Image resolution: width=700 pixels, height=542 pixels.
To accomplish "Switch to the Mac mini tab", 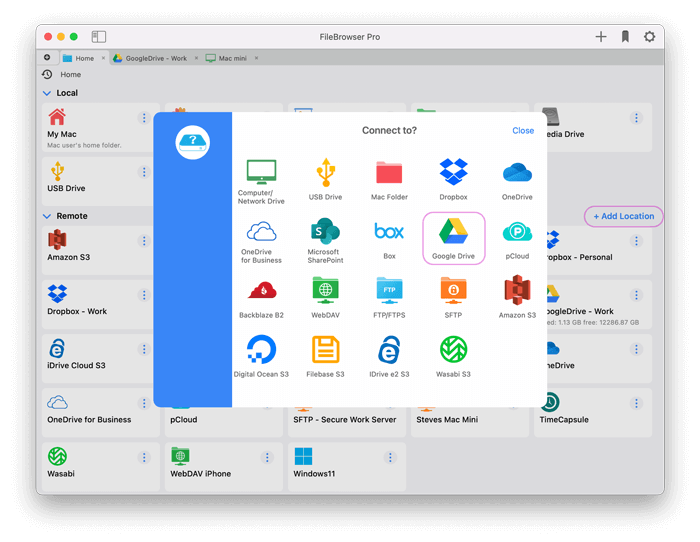I will [229, 58].
